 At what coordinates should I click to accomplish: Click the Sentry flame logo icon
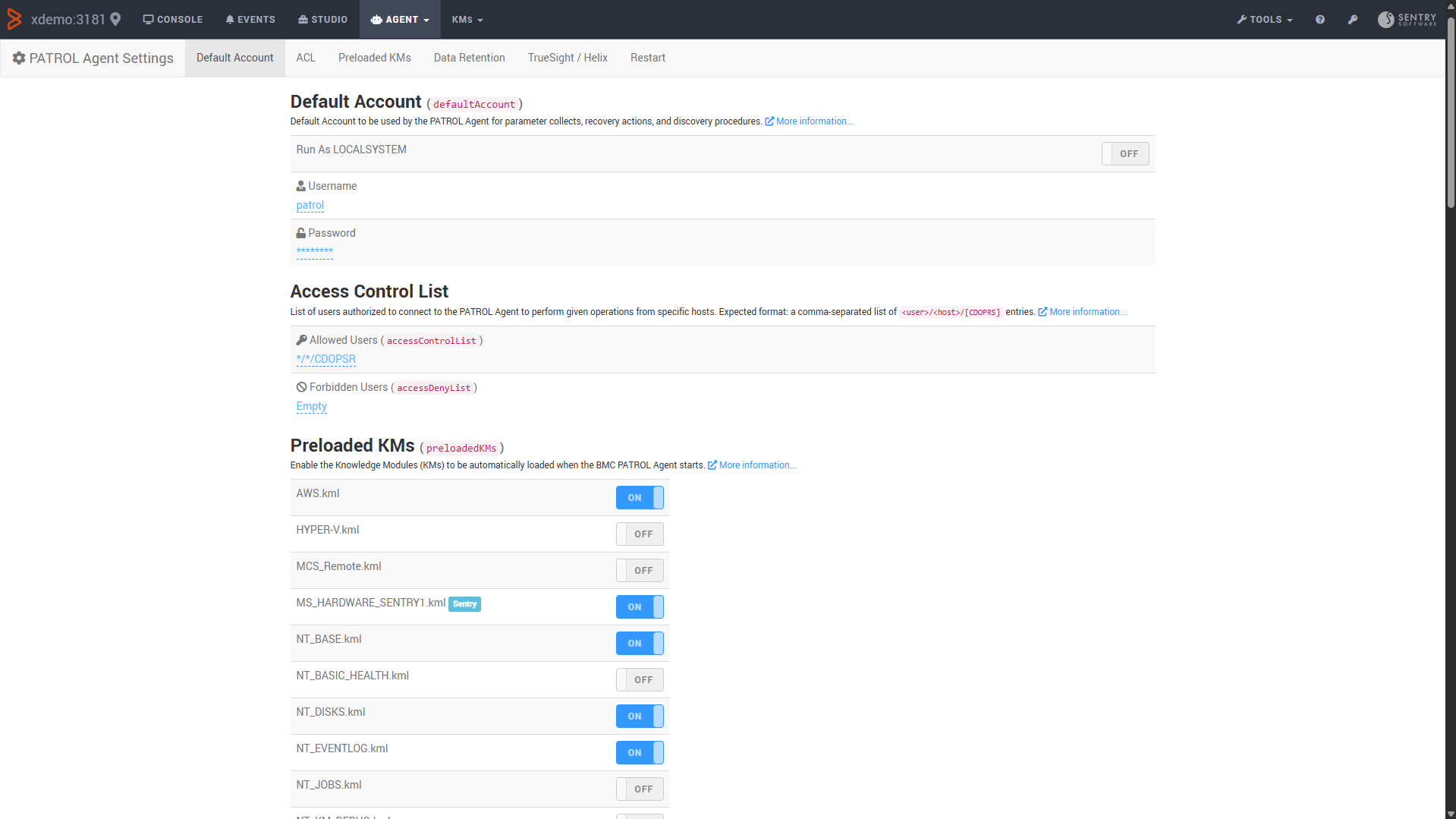point(14,20)
